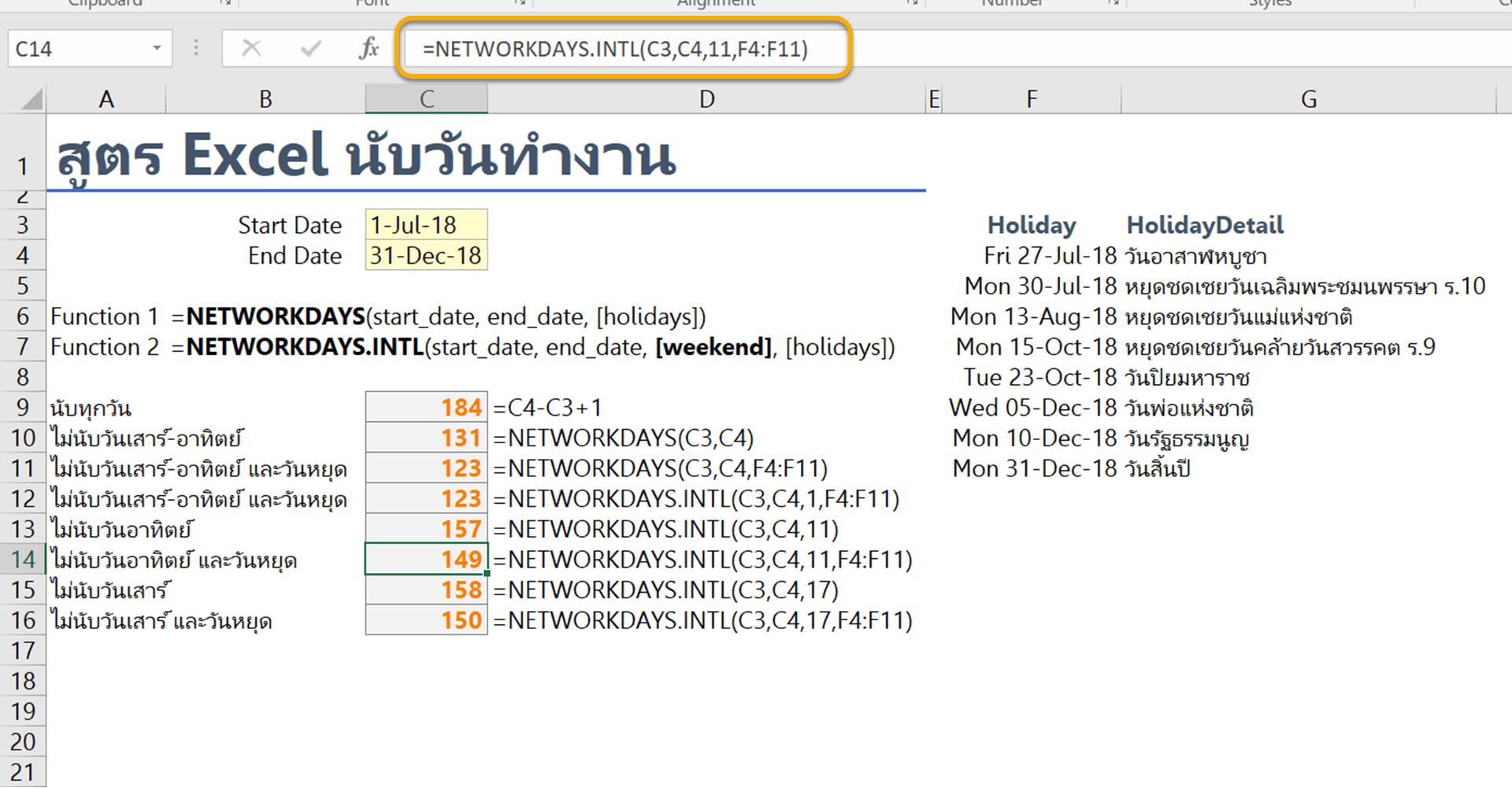
Task: Click inside the formula bar text
Action: point(615,49)
